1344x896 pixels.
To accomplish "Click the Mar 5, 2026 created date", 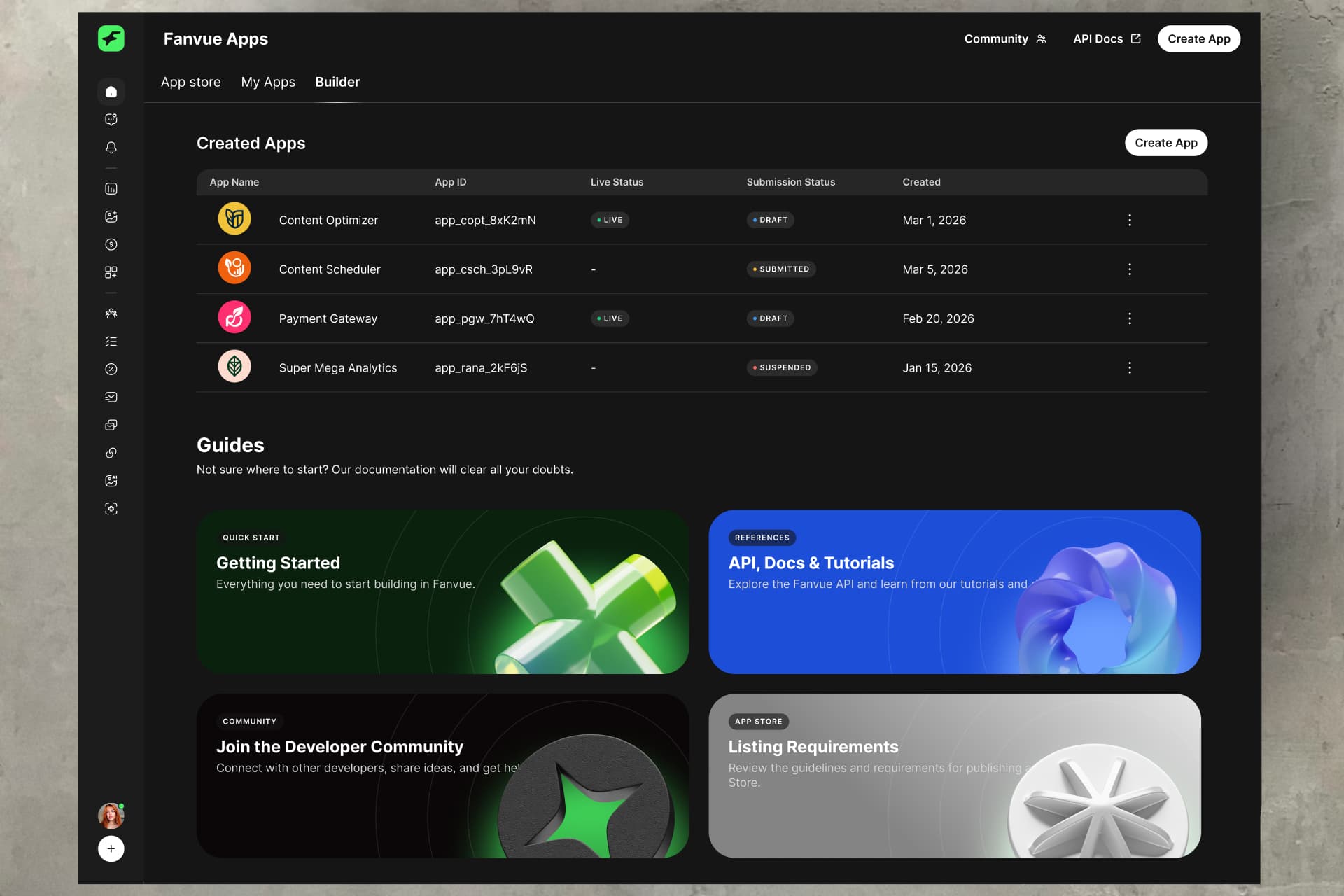I will 935,269.
